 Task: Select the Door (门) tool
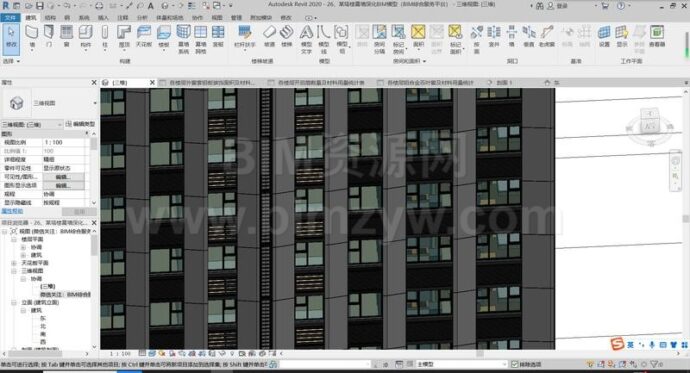coord(49,37)
